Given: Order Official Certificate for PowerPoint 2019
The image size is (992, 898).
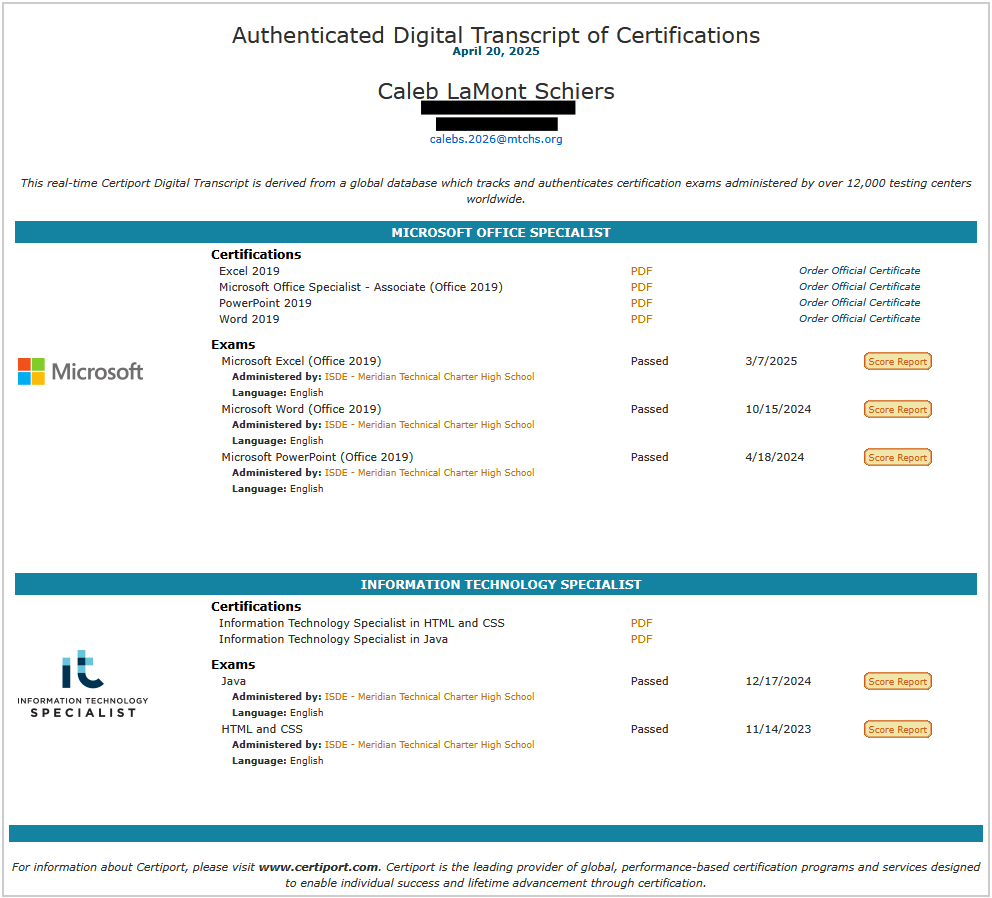Looking at the screenshot, I should (859, 302).
